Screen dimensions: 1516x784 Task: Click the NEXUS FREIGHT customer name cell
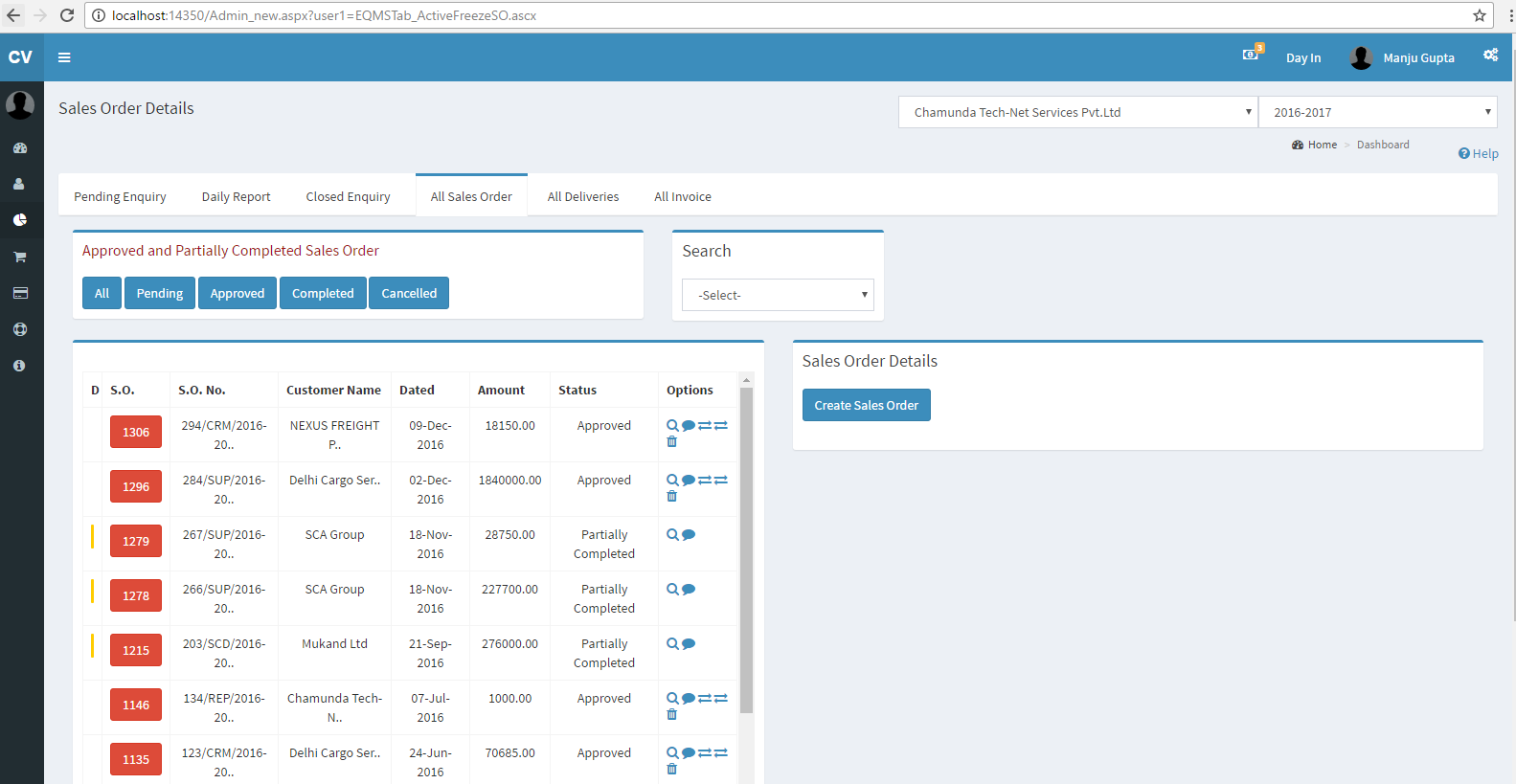click(x=334, y=435)
